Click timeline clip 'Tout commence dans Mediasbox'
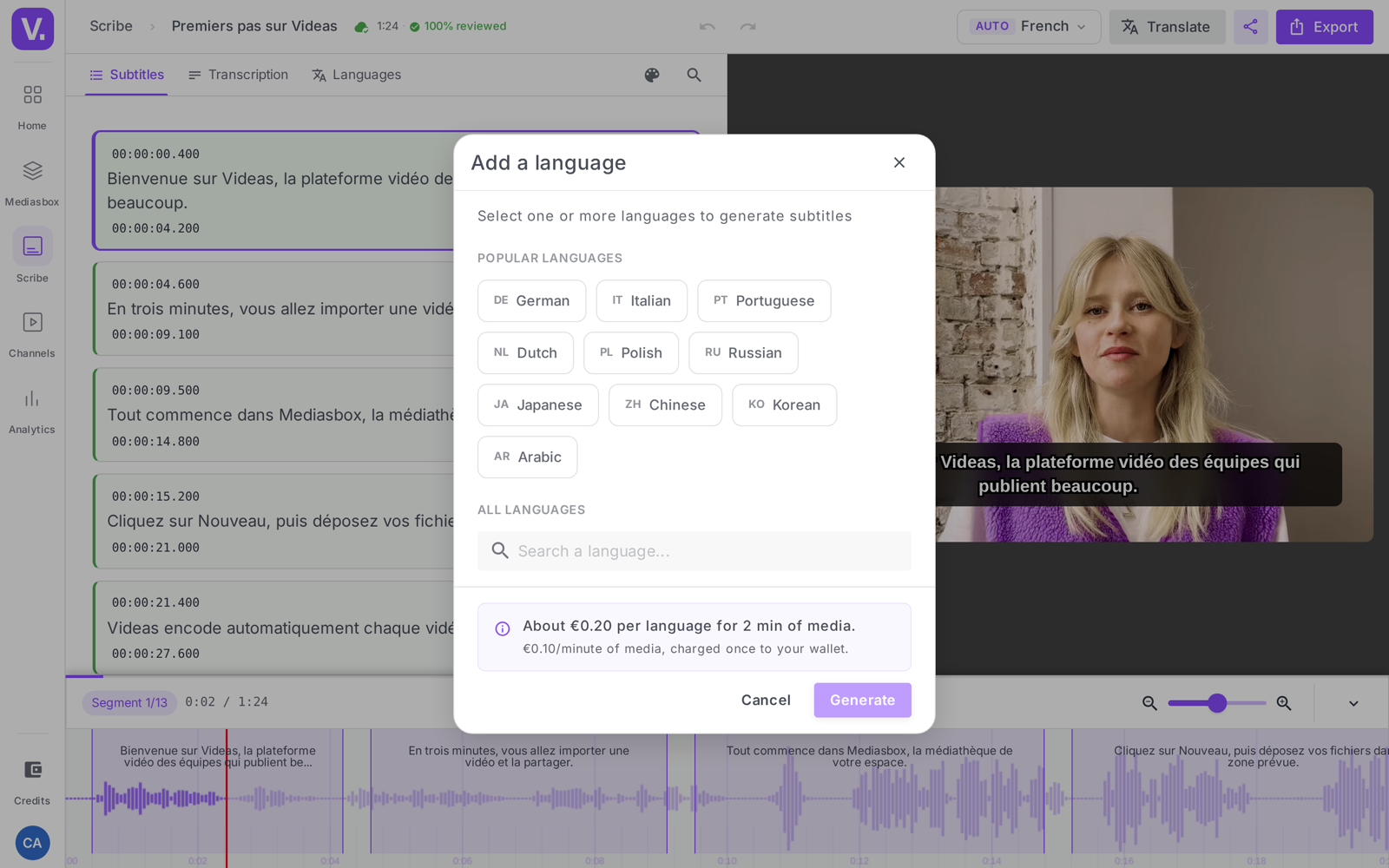1389x868 pixels. pos(869,790)
